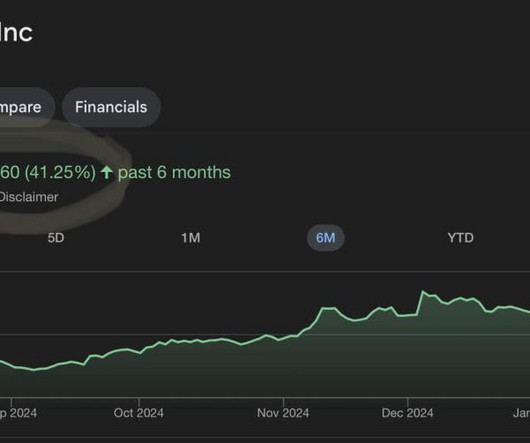Click the Dec 2024 axis label
Viewport: 530px width, 443px height.
(407, 413)
